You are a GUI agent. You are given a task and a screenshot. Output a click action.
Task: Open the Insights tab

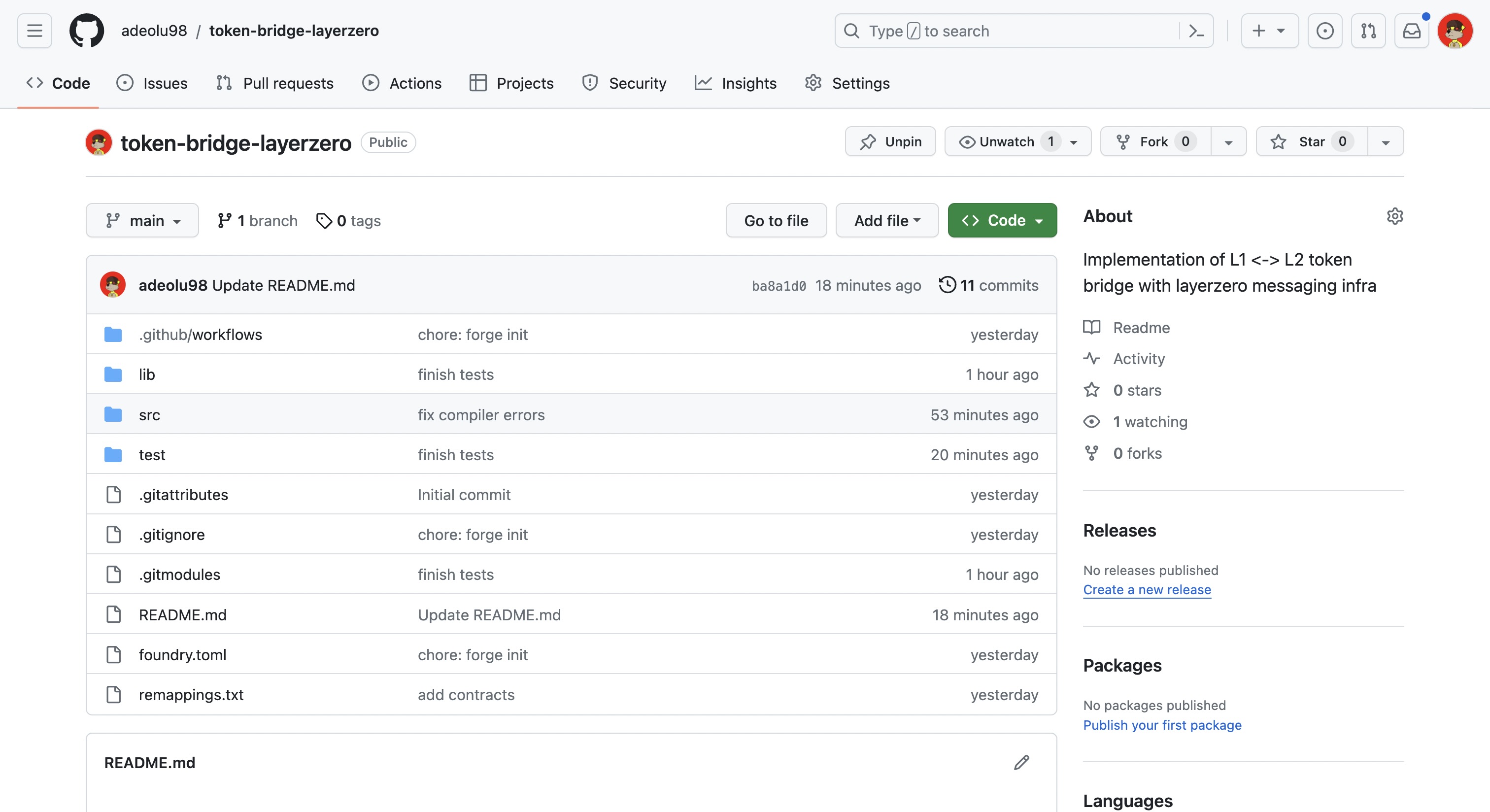point(736,83)
